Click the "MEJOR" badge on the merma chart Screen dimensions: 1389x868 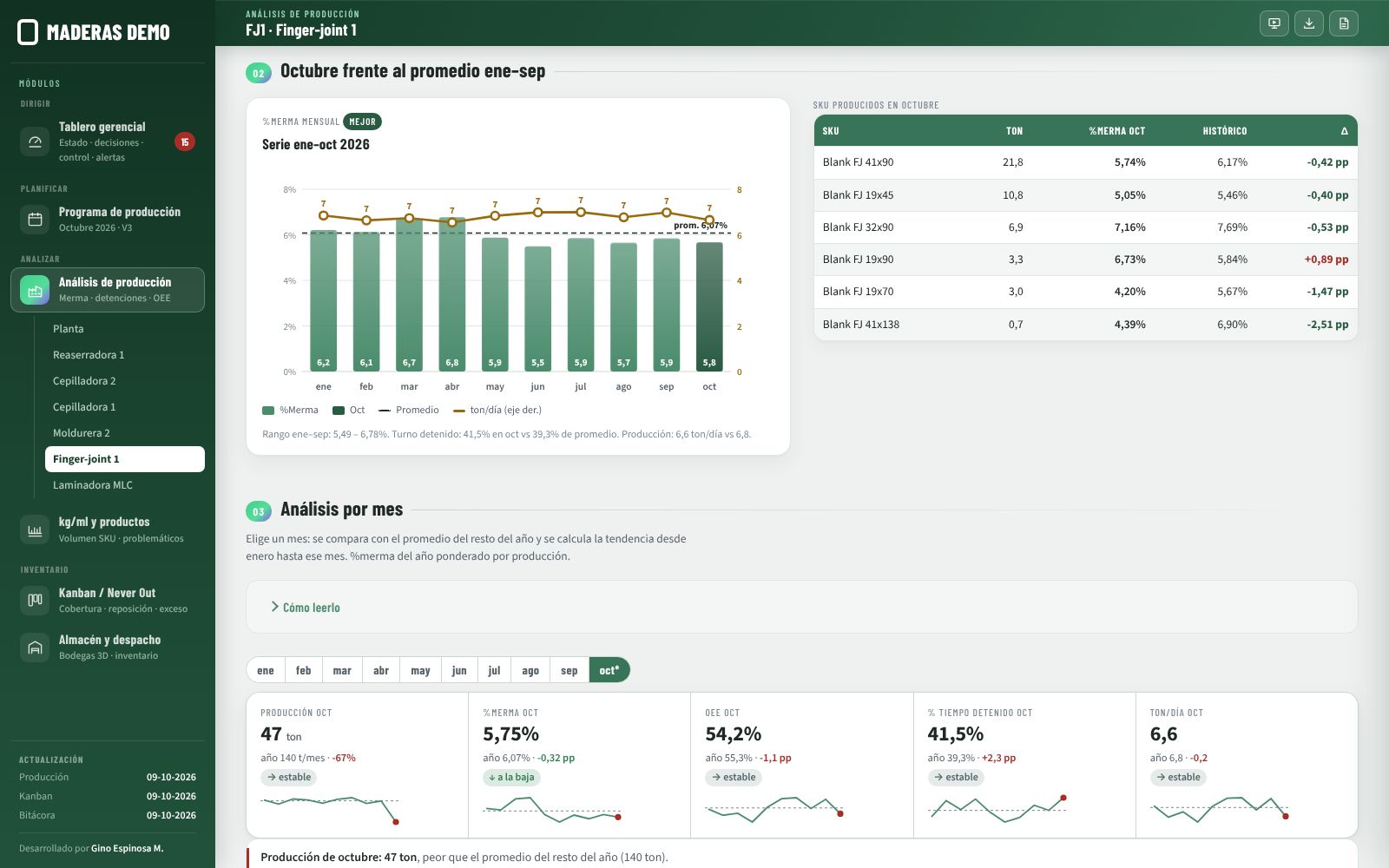pyautogui.click(x=362, y=122)
